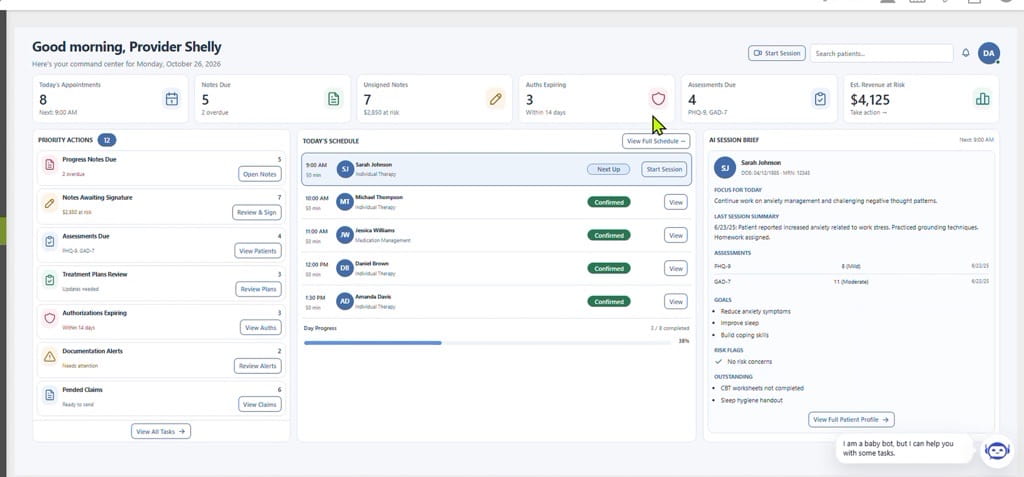The height and width of the screenshot is (477, 1024).
Task: Click the clipboard icon on Assessments Due card
Action: coord(820,99)
